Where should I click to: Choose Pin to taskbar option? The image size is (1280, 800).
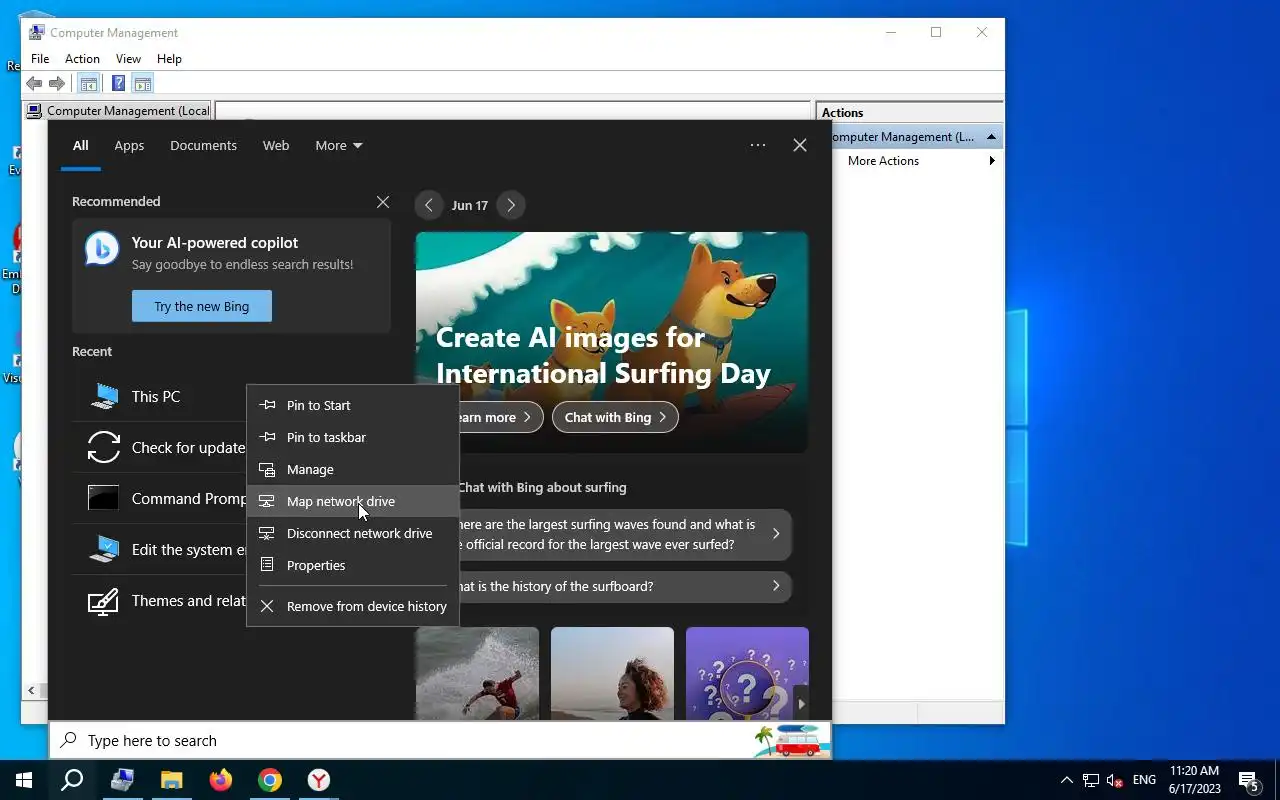[352, 437]
